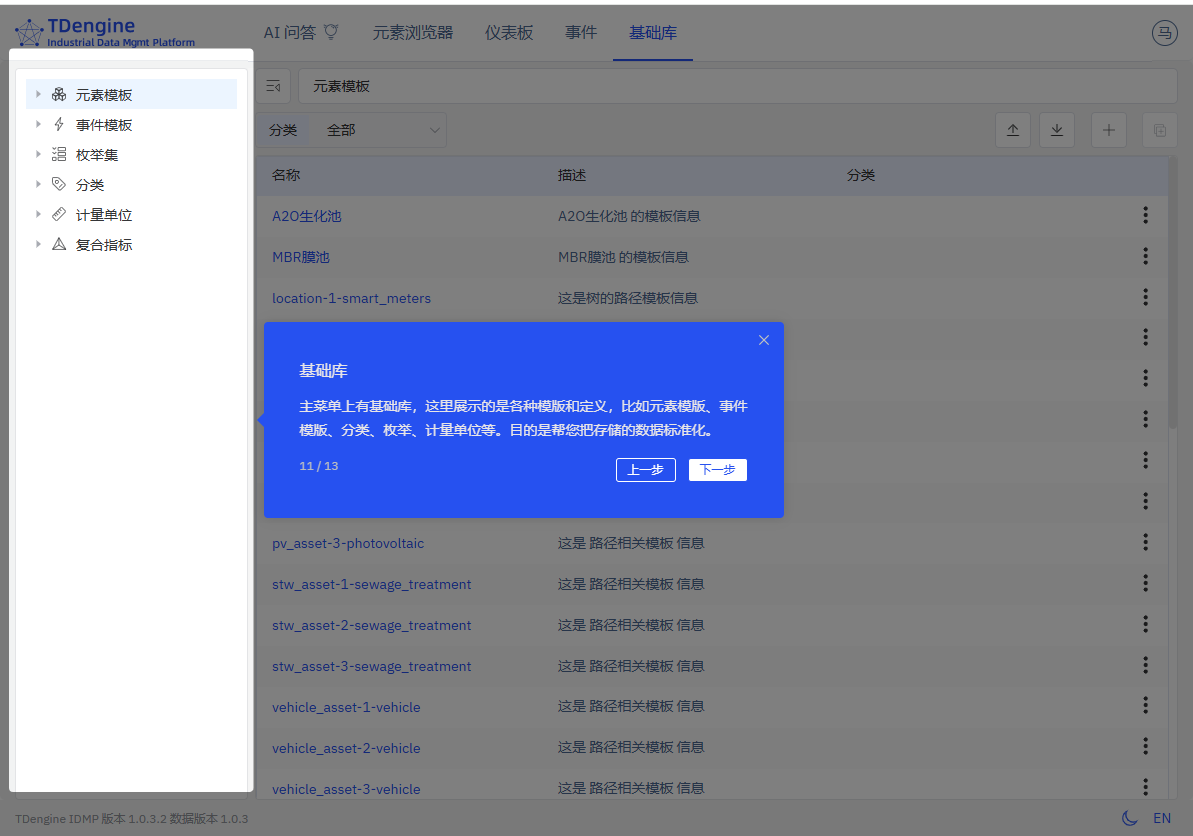Open the vehicle_asset-3-vehicle link

point(346,789)
